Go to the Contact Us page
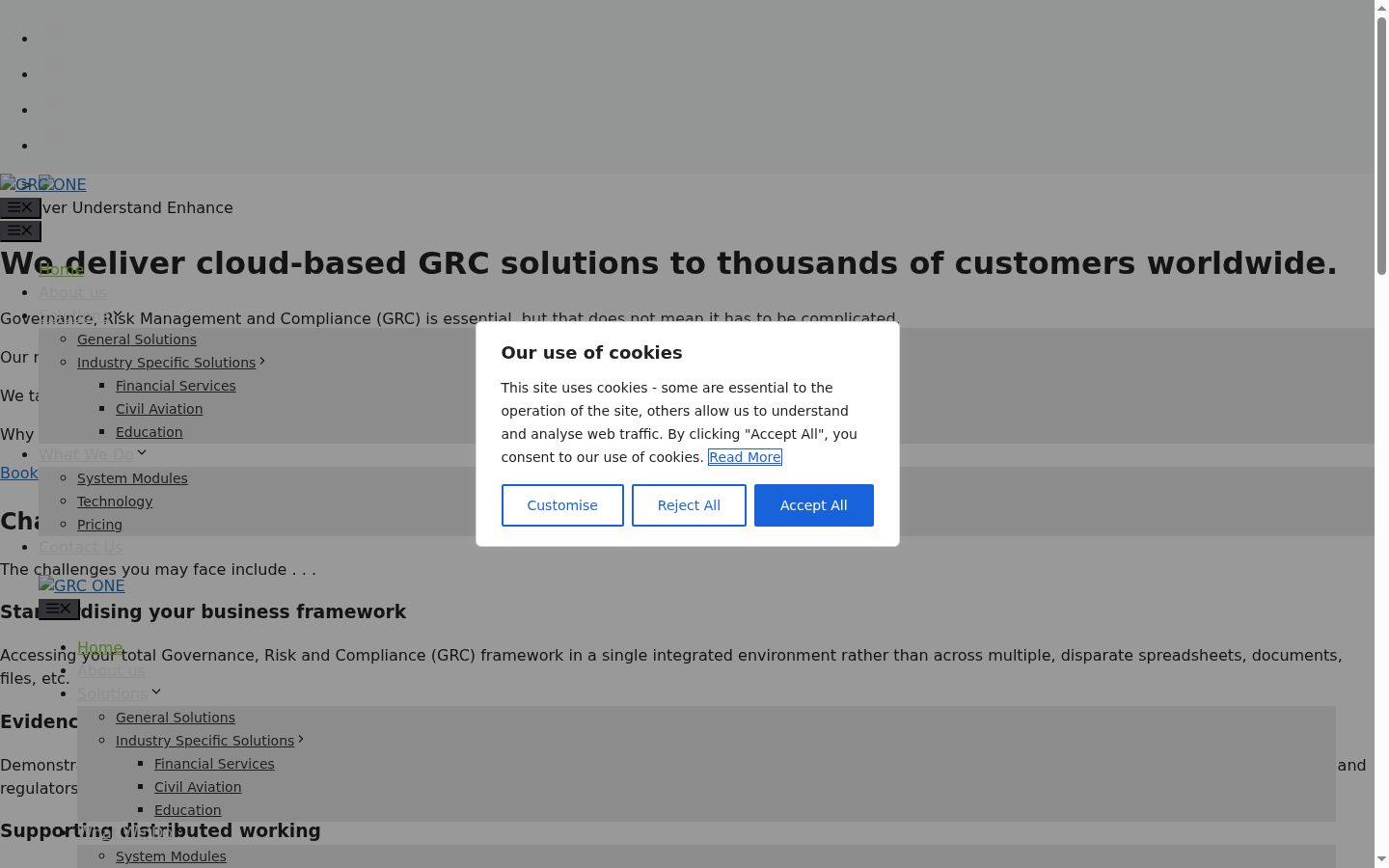1389x868 pixels. [80, 547]
